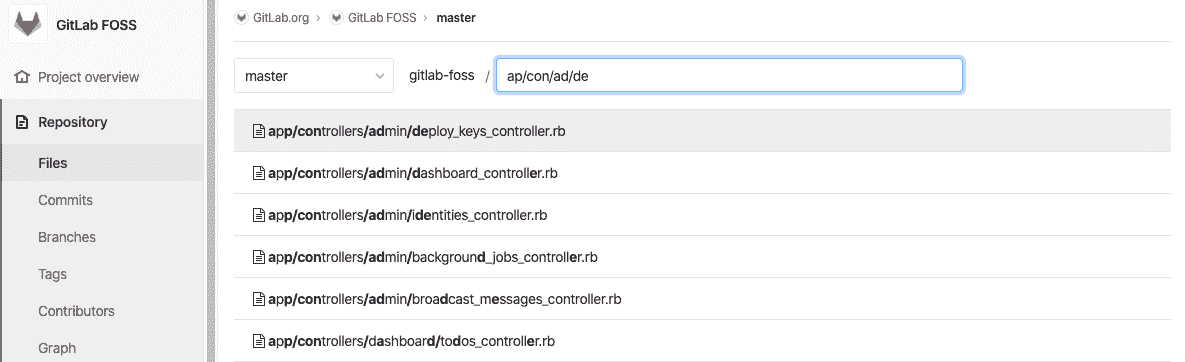Screen dimensions: 1185x362
Task: Click the GitLab fox logo
Action: 27,23
